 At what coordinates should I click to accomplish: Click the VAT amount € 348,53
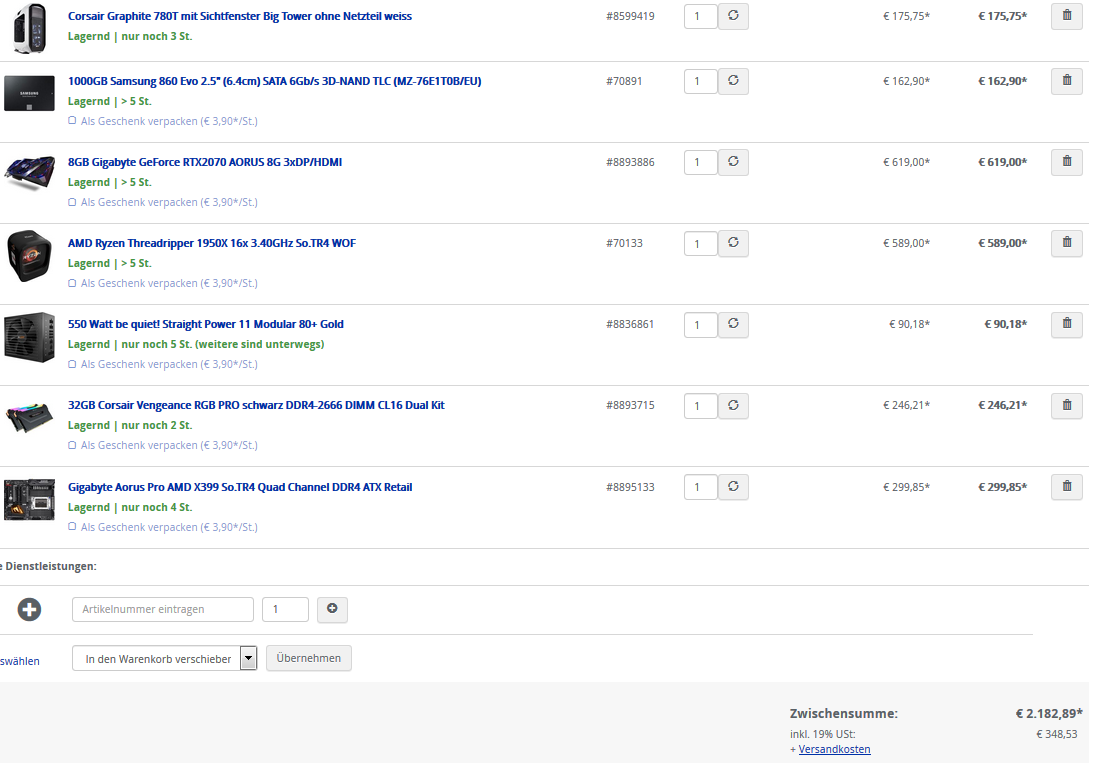(1056, 734)
